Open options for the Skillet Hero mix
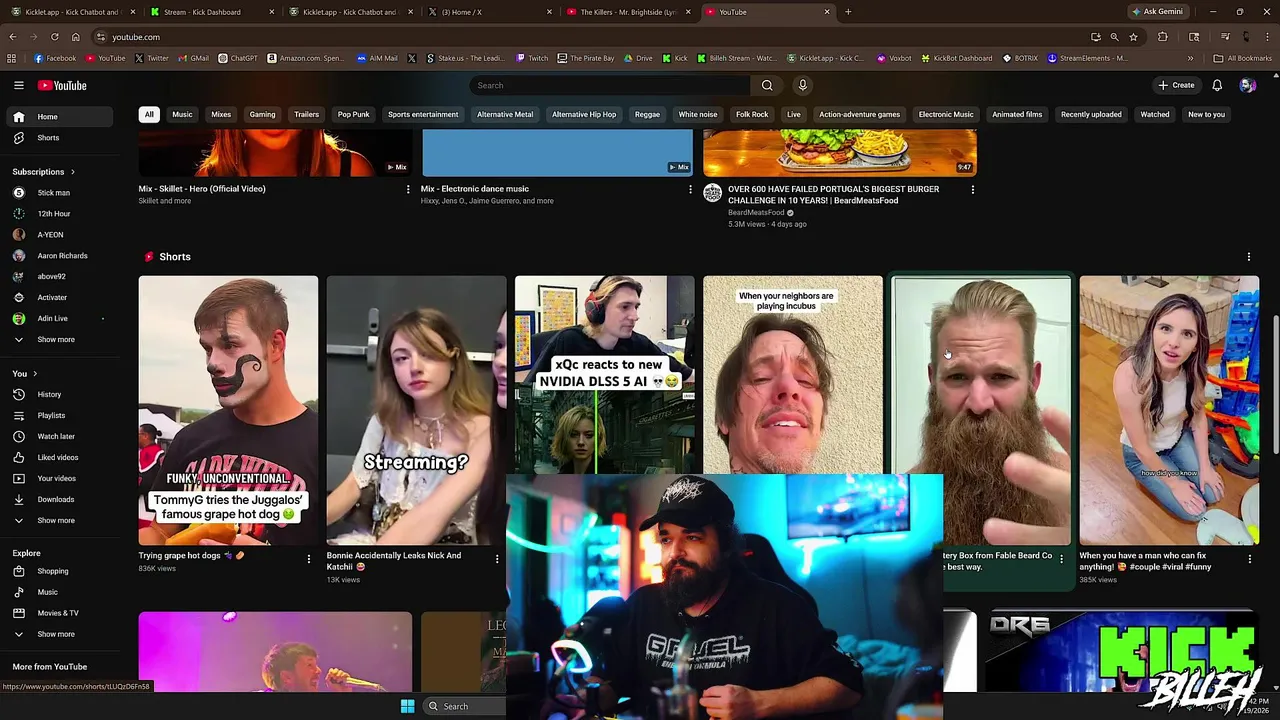Viewport: 1280px width, 720px height. pyautogui.click(x=407, y=189)
